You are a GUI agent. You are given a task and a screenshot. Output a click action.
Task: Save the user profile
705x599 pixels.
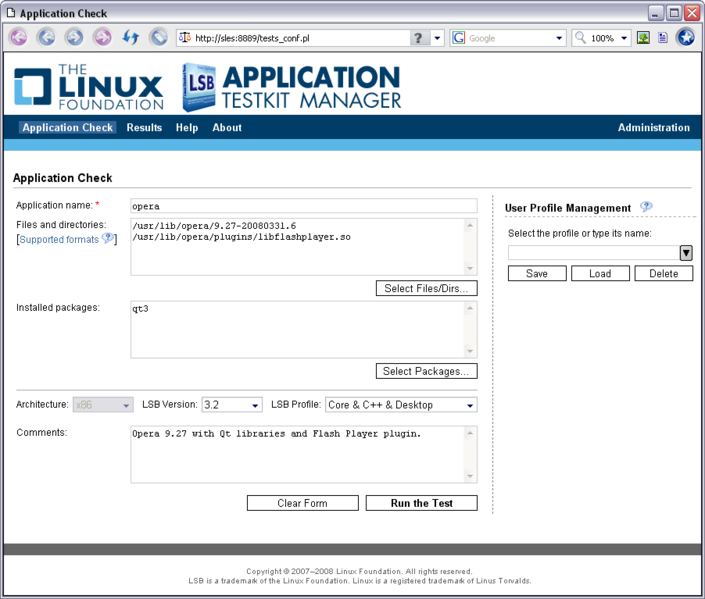coord(537,273)
